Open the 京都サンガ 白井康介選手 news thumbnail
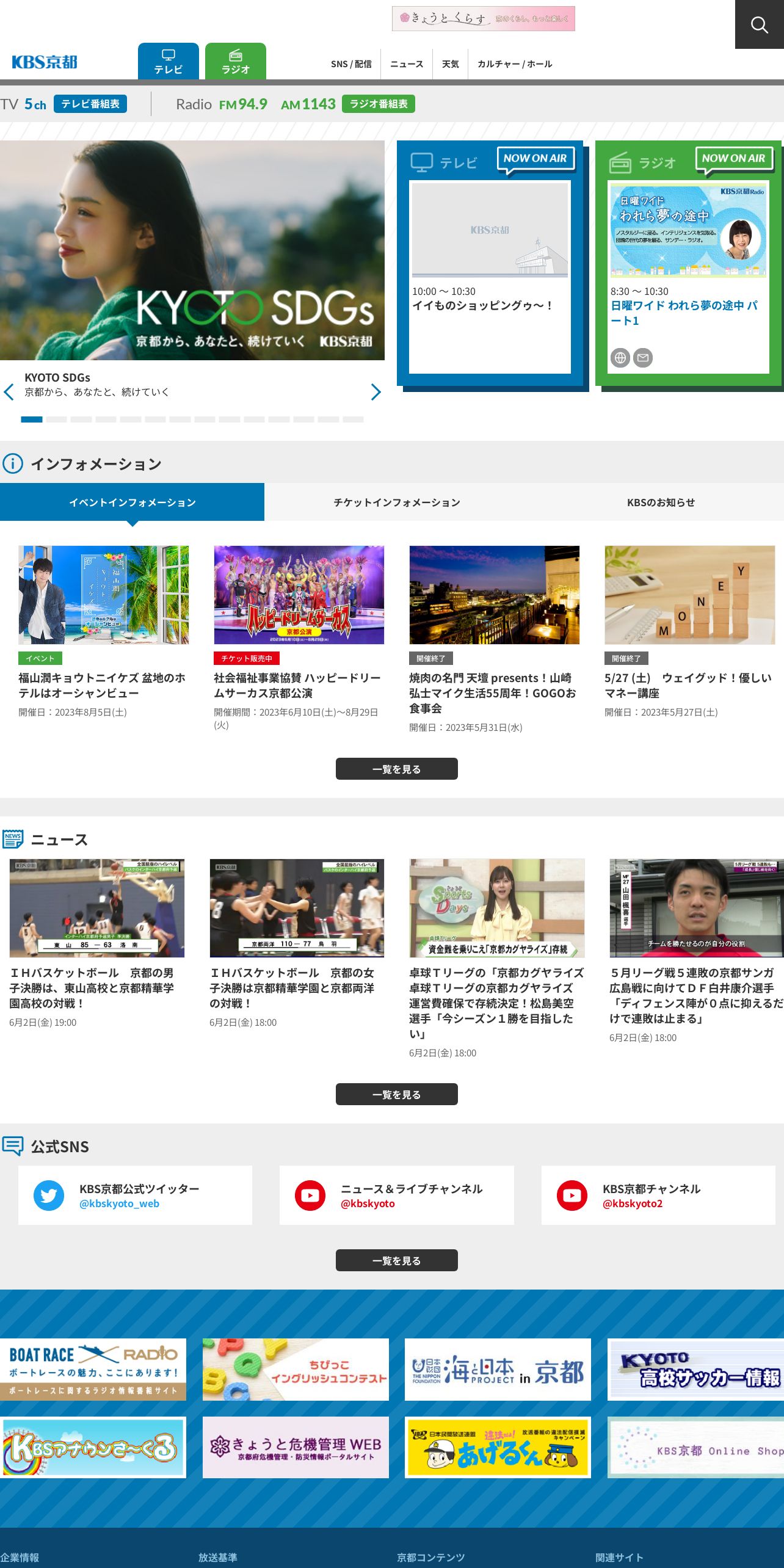784x1568 pixels. tap(697, 908)
